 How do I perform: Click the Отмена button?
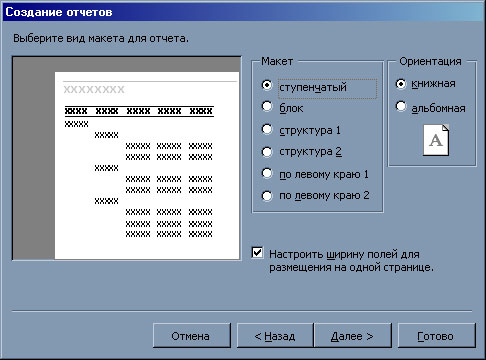[192, 336]
